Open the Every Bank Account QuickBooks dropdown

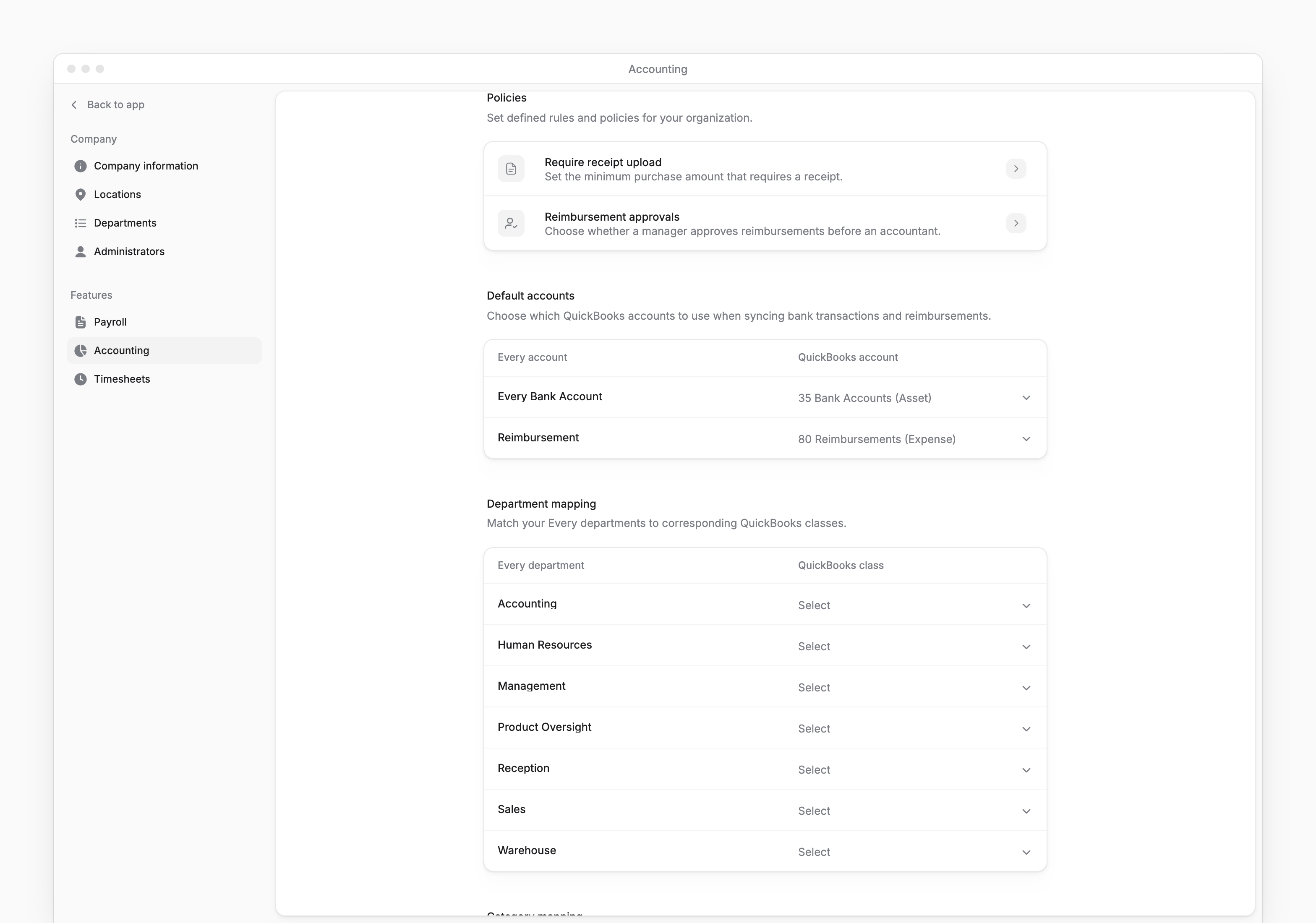tap(914, 398)
